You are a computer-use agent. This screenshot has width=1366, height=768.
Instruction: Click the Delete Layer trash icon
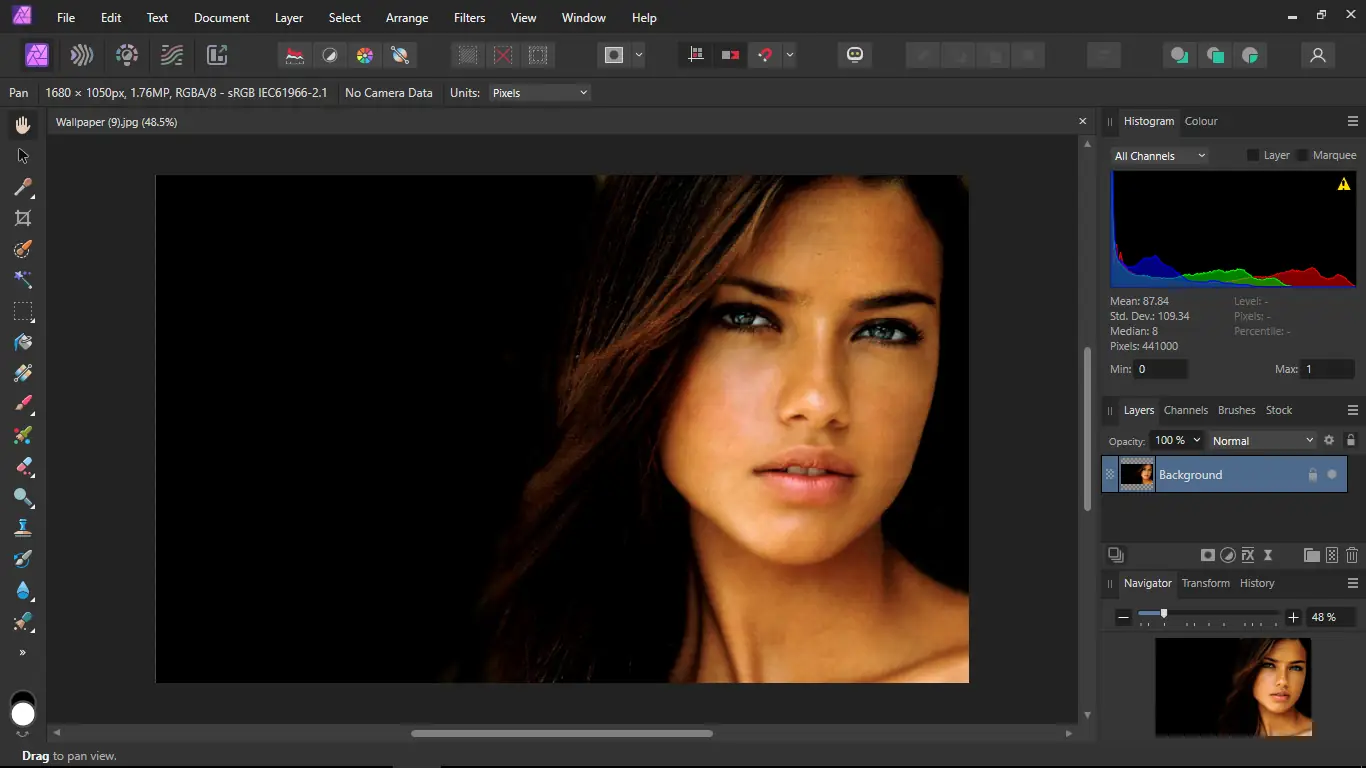pos(1352,555)
